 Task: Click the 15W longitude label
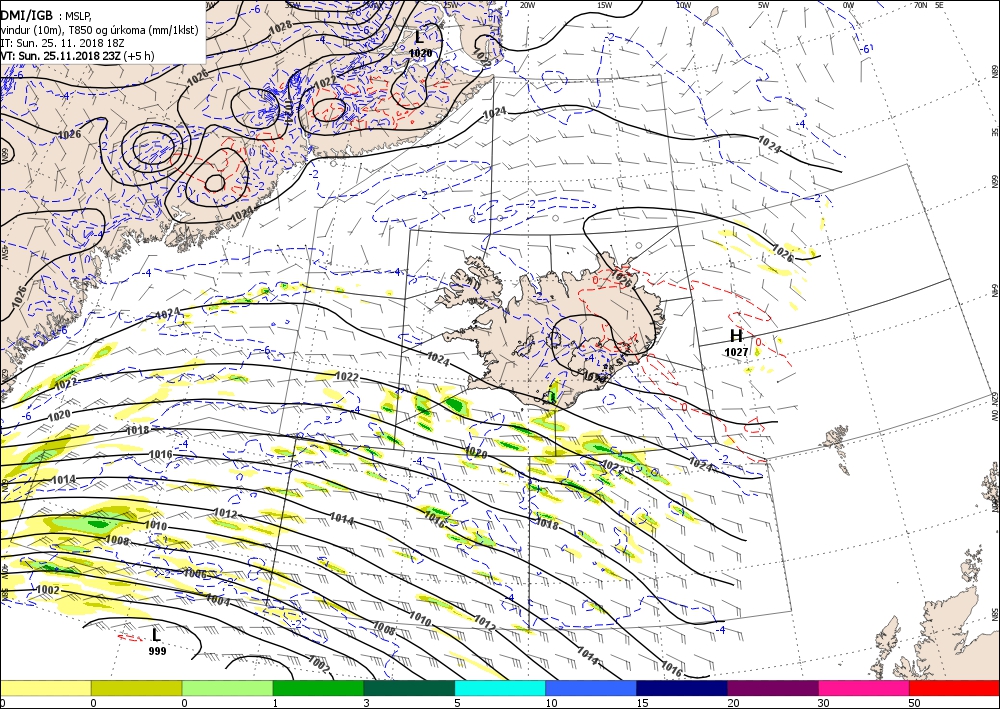pyautogui.click(x=605, y=5)
